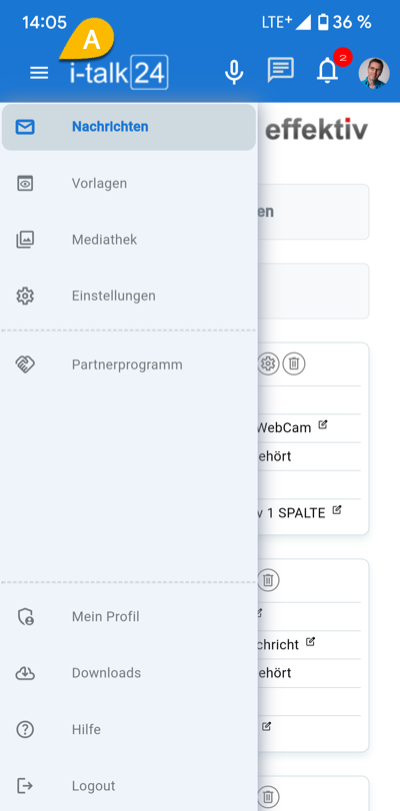This screenshot has height=811, width=400.
Task: Click Logout in the drawer
Action: pos(129,786)
